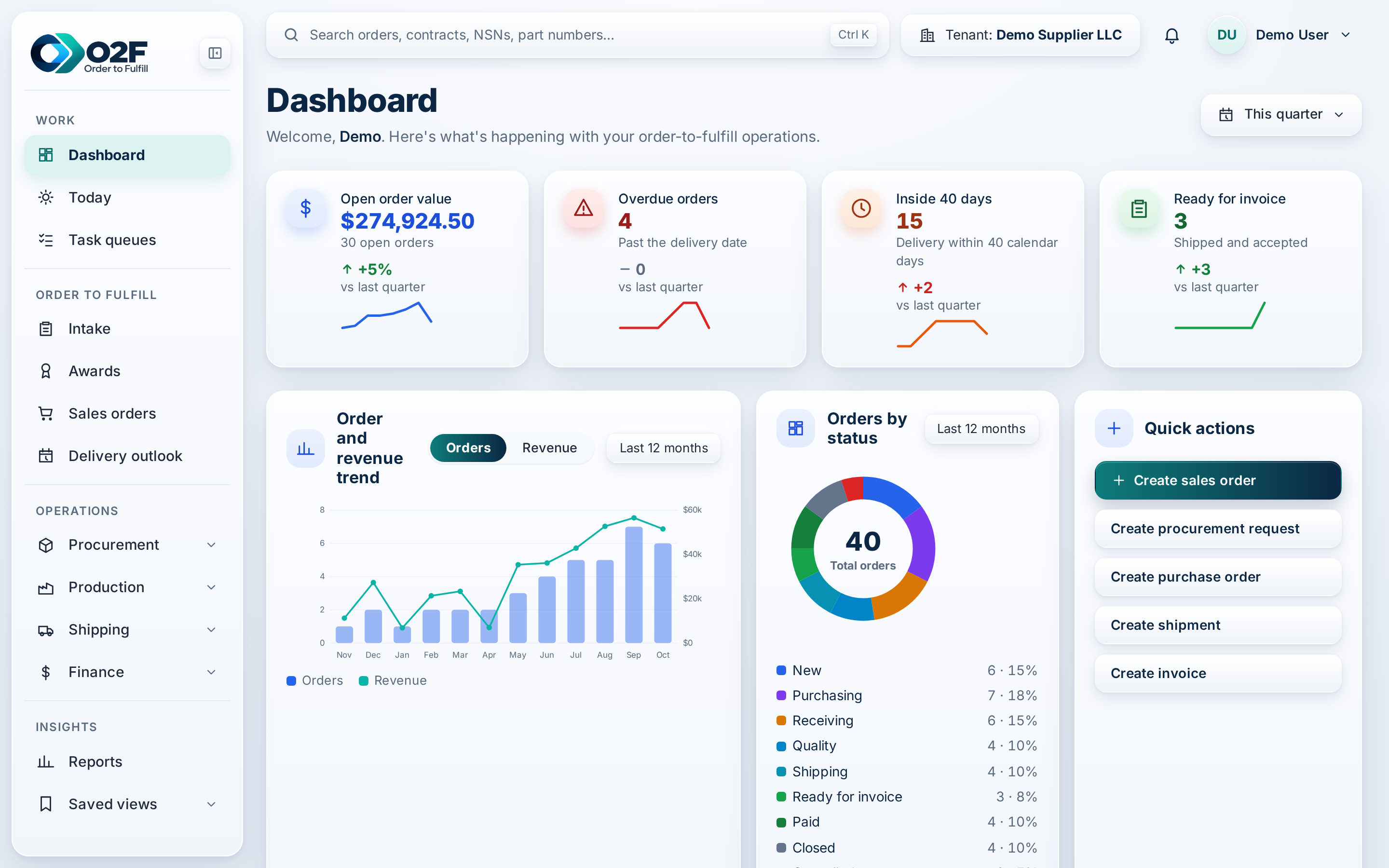
Task: Click the cart icon next to Sales orders
Action: pyautogui.click(x=46, y=413)
